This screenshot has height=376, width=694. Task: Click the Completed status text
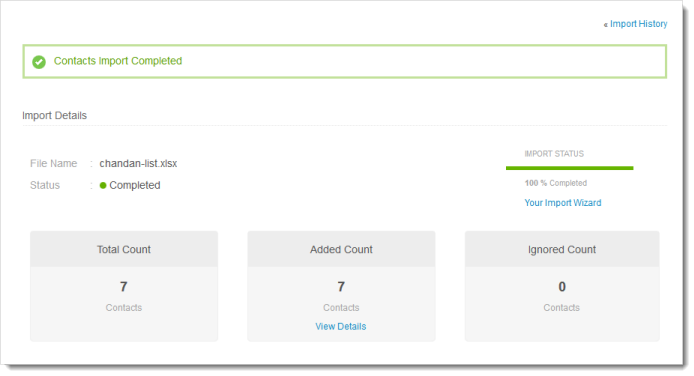pyautogui.click(x=135, y=185)
